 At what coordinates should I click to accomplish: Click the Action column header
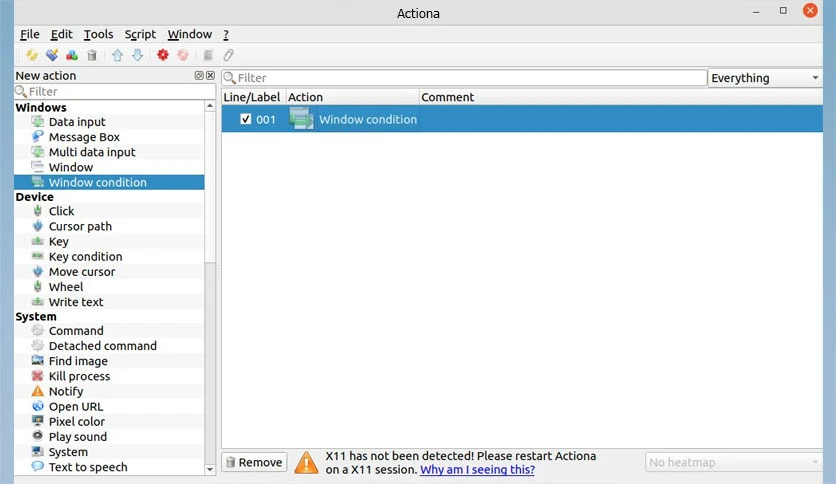point(352,97)
